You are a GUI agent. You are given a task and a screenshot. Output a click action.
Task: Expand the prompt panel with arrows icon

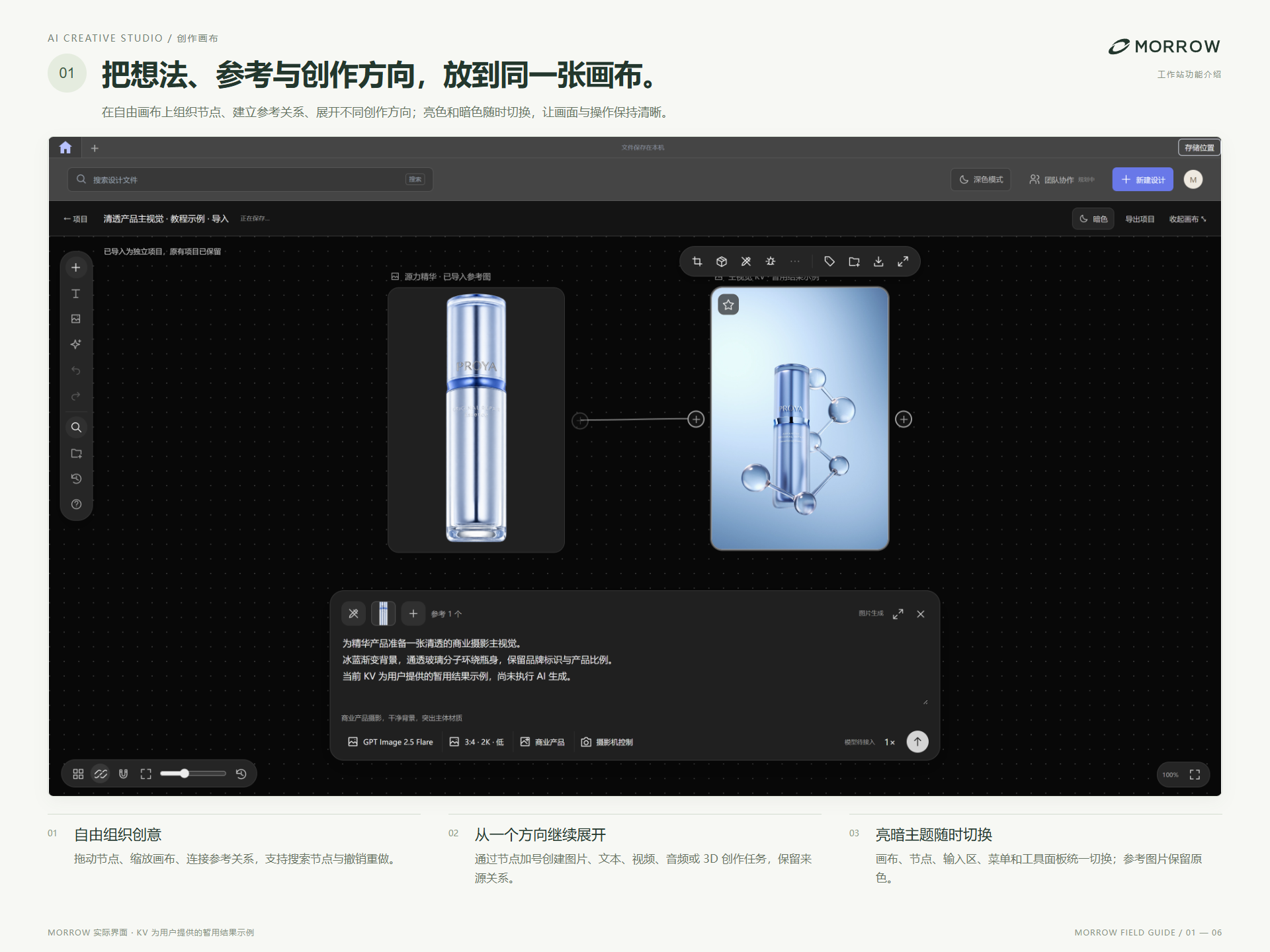coord(898,614)
